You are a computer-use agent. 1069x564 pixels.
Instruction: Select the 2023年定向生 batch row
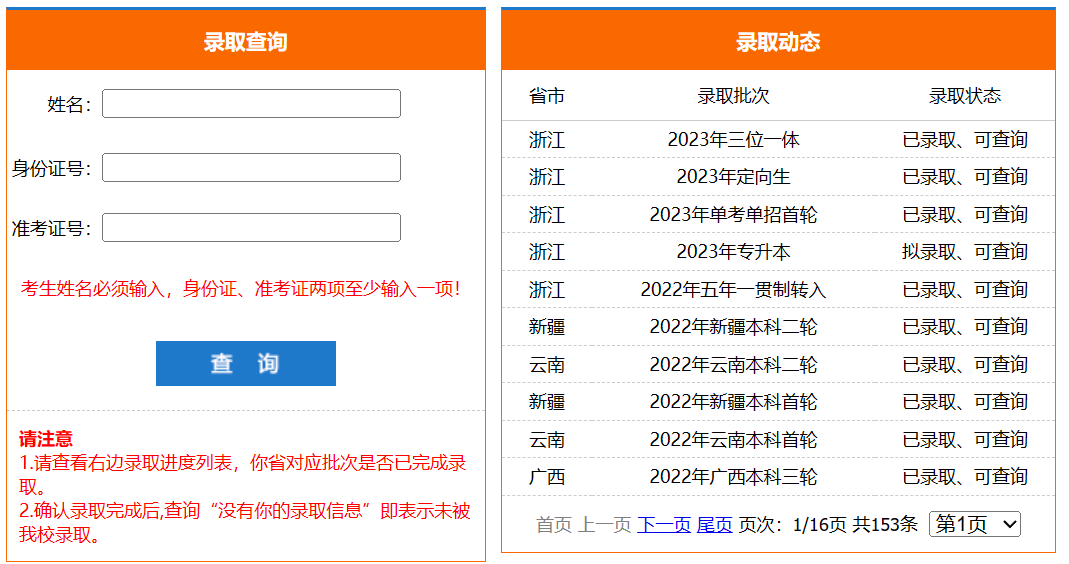pyautogui.click(x=733, y=177)
